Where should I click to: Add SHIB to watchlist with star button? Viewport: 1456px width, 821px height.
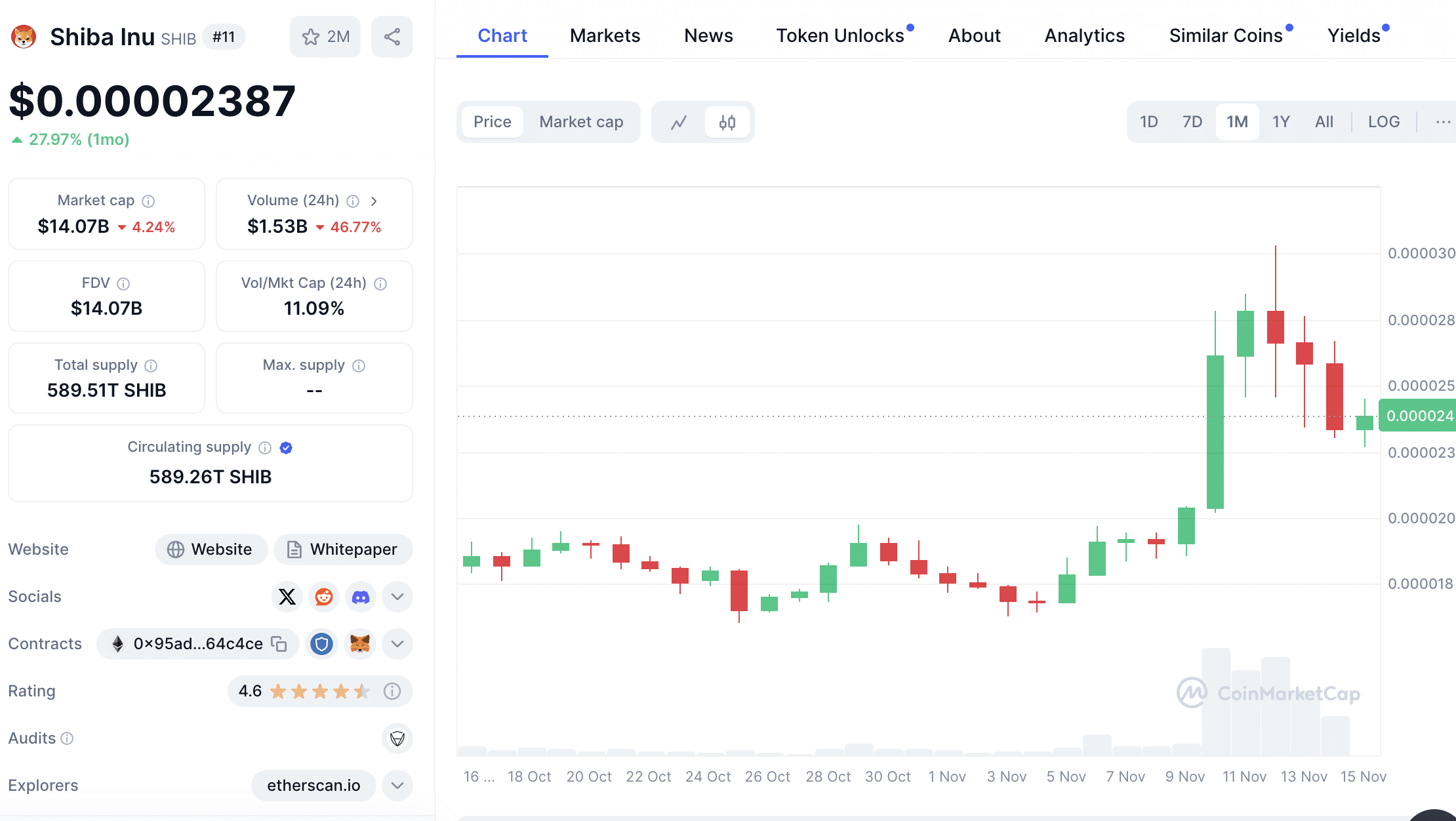pos(325,37)
